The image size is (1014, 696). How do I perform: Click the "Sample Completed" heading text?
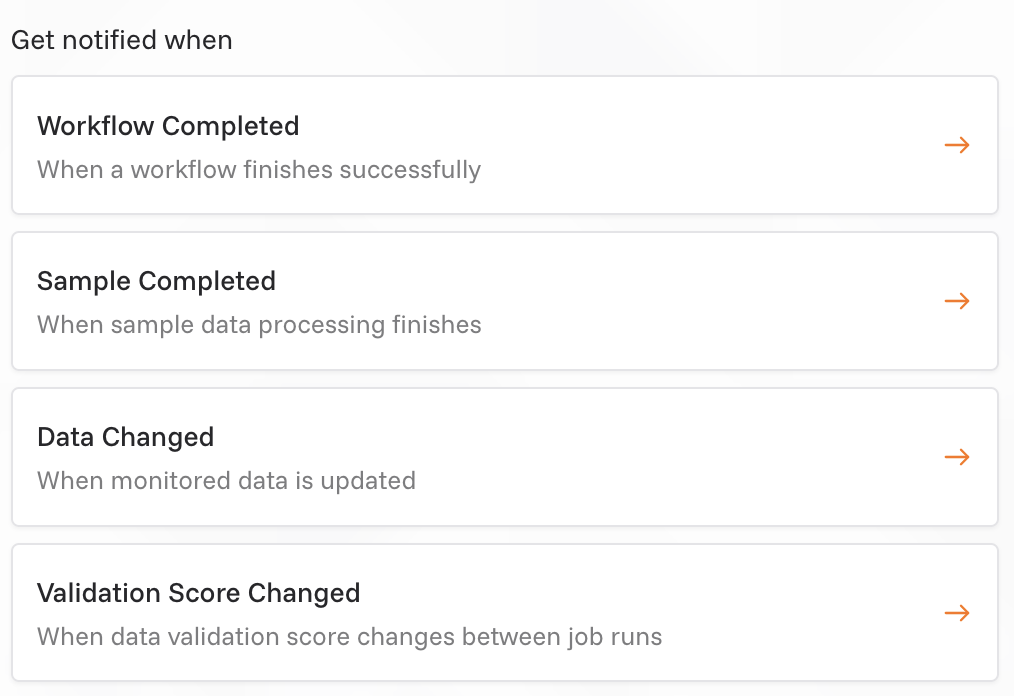pyautogui.click(x=156, y=281)
